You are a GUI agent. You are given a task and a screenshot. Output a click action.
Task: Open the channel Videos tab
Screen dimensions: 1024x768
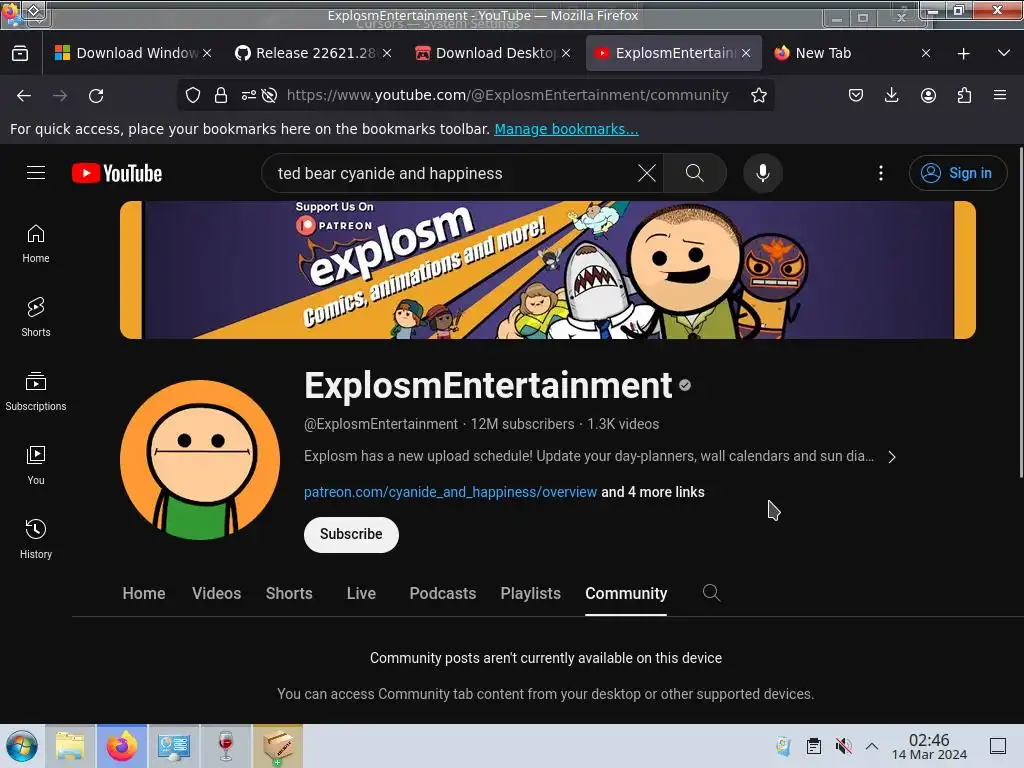pyautogui.click(x=216, y=594)
